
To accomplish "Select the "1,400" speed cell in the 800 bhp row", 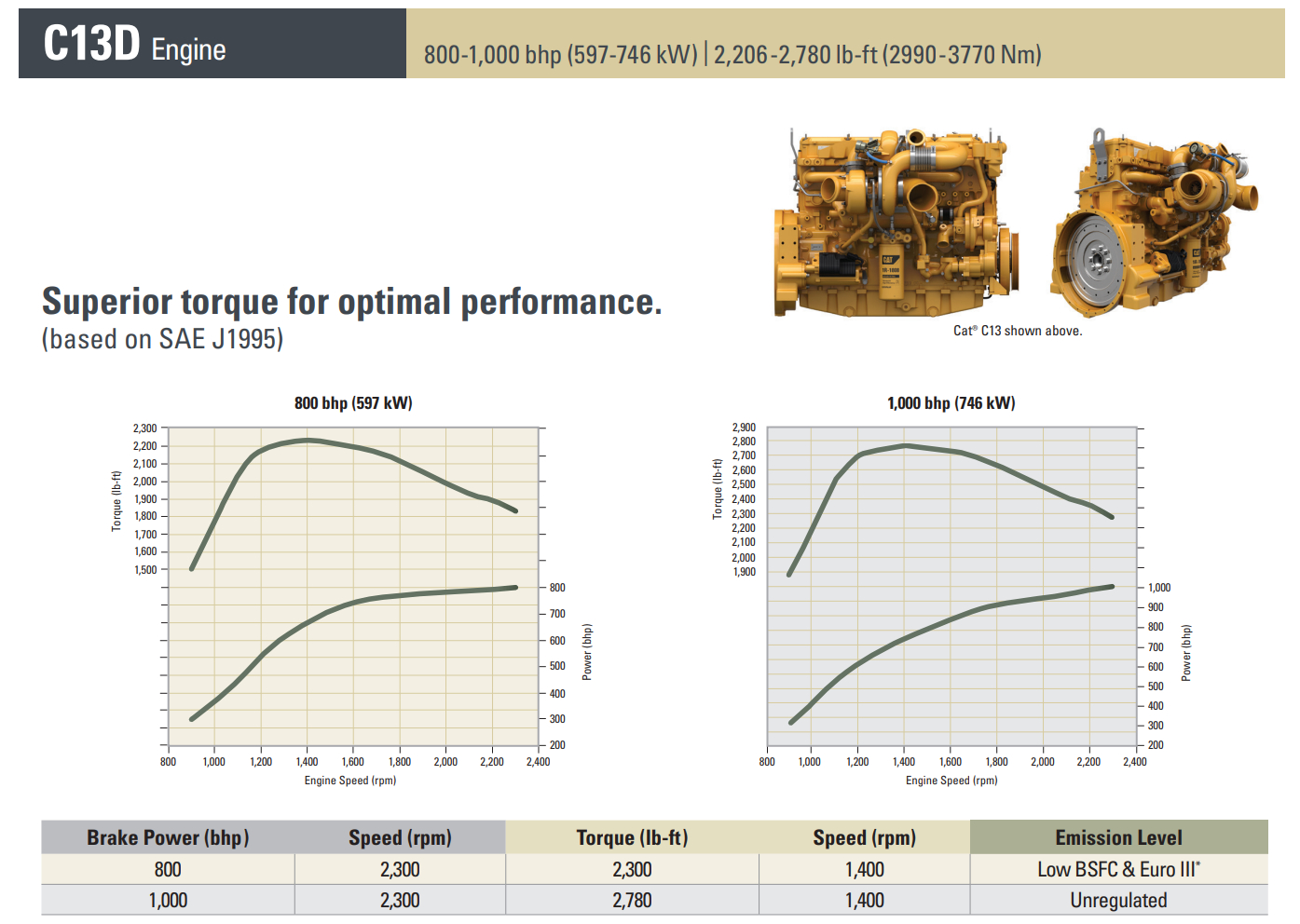I will click(x=865, y=869).
